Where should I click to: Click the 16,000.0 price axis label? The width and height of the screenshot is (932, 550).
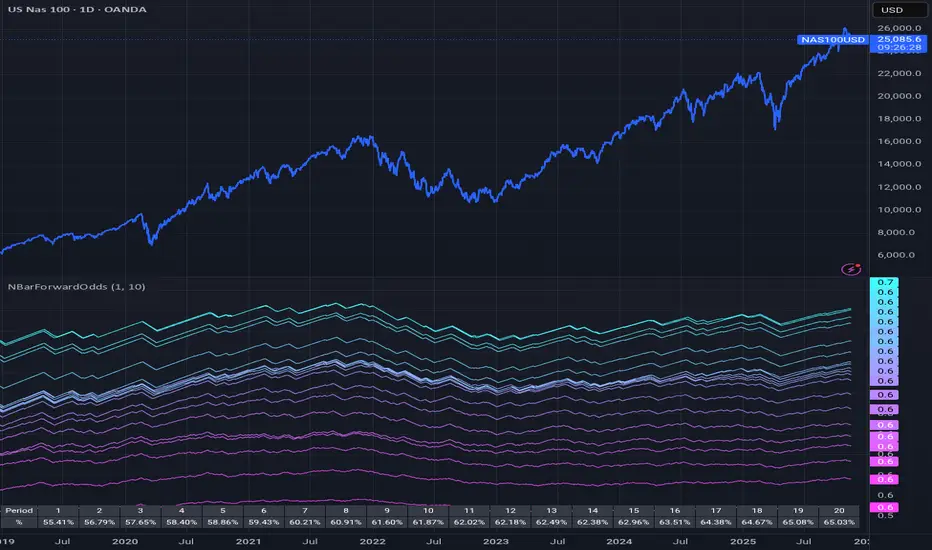[899, 141]
